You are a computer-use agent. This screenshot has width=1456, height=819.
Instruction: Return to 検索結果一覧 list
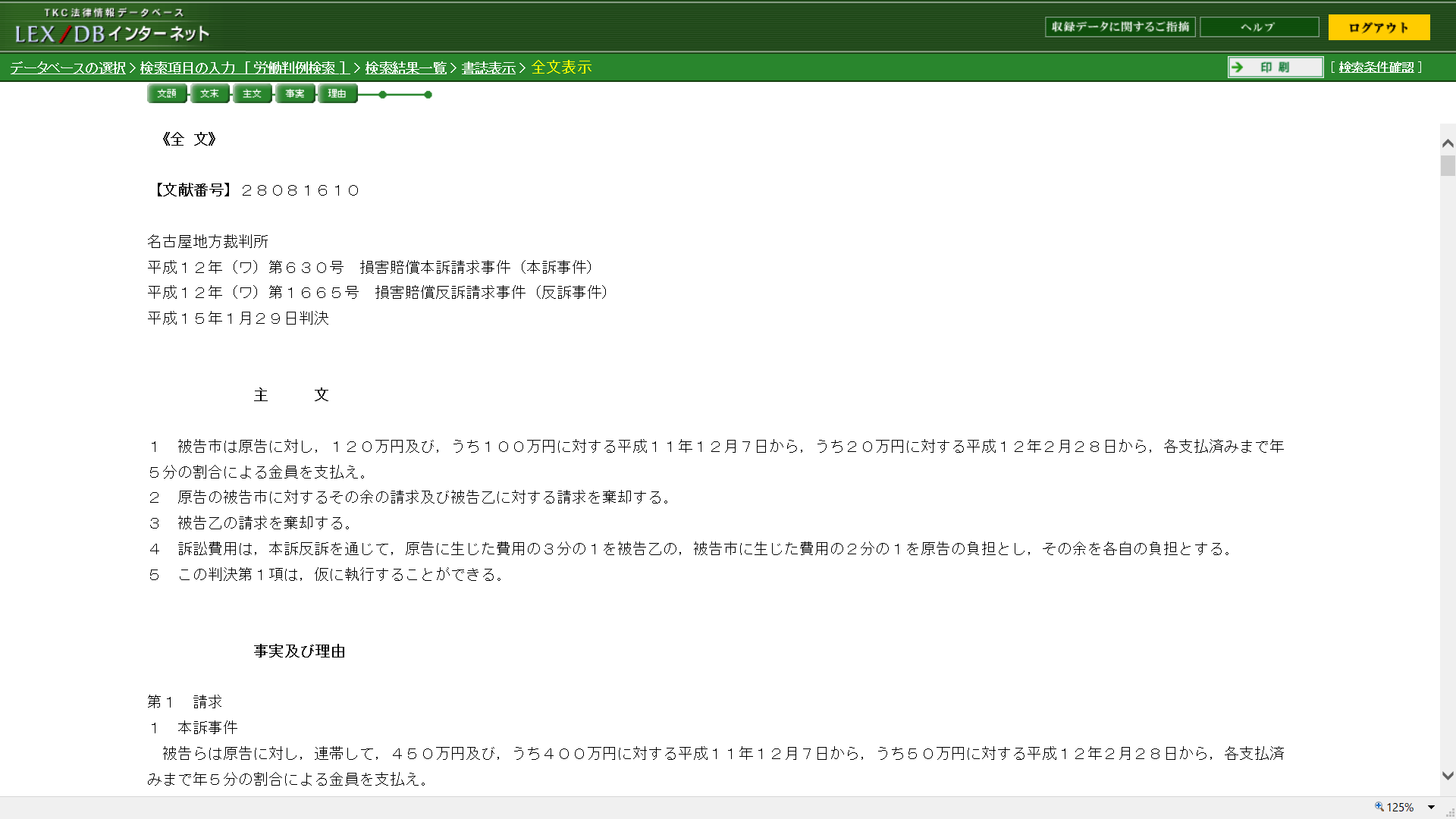[406, 68]
